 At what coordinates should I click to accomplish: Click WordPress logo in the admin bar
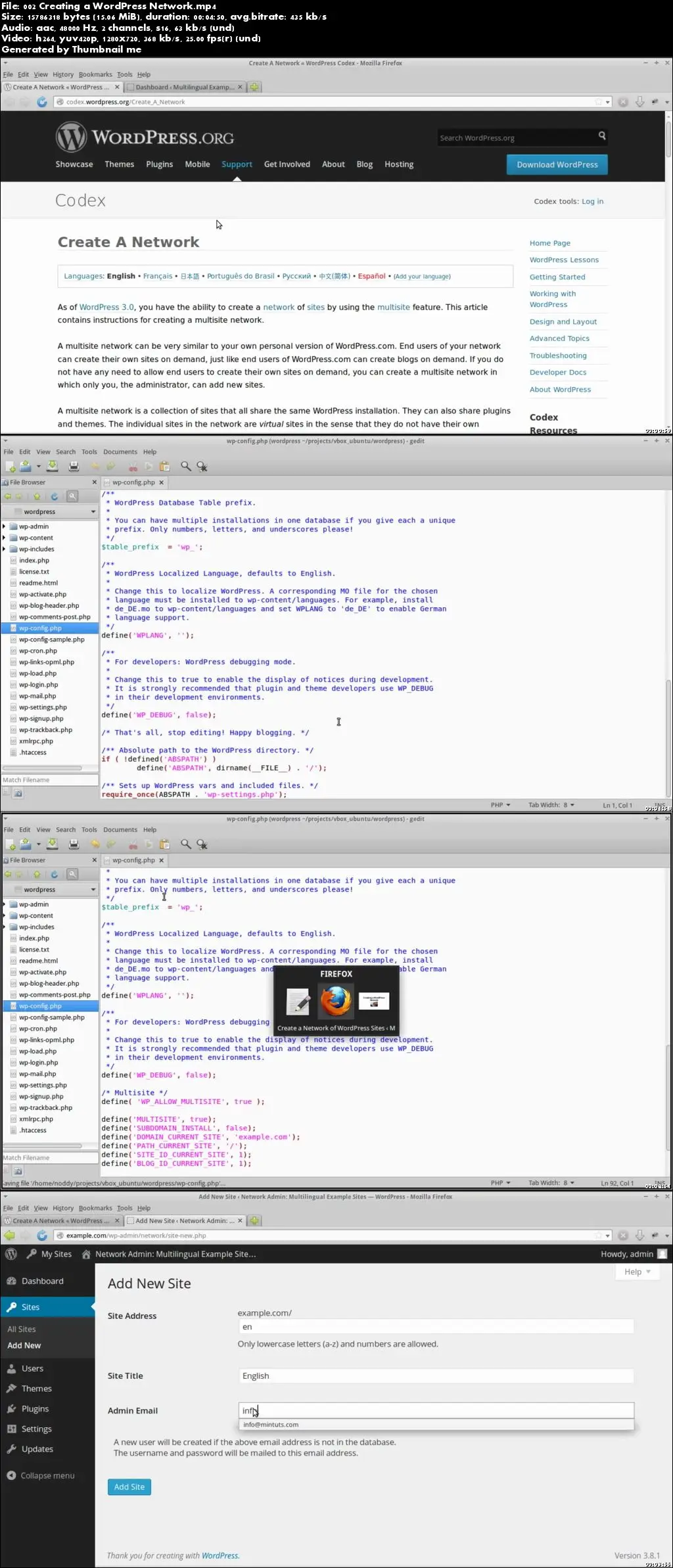pos(11,1254)
